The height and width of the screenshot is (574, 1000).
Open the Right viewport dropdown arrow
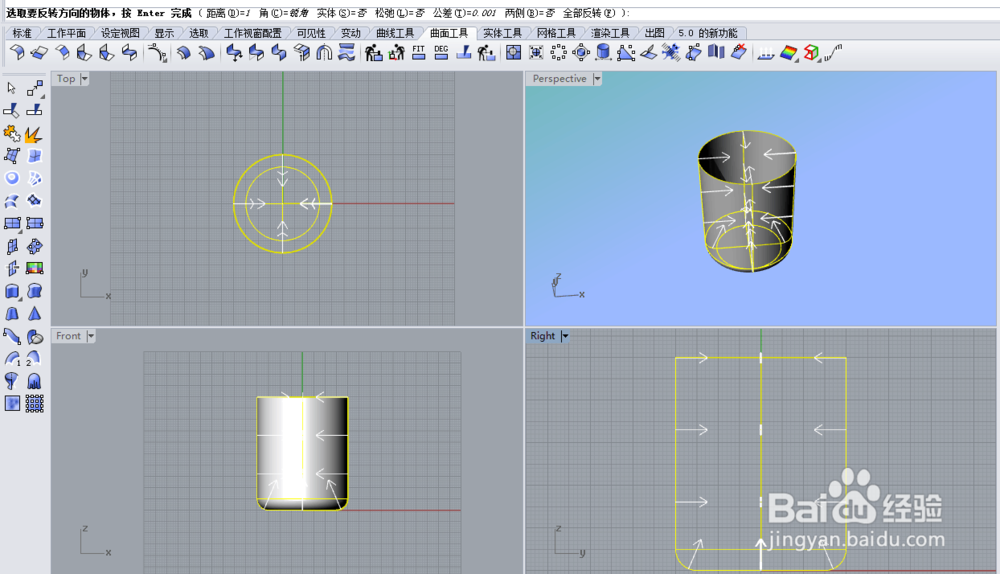coord(564,335)
